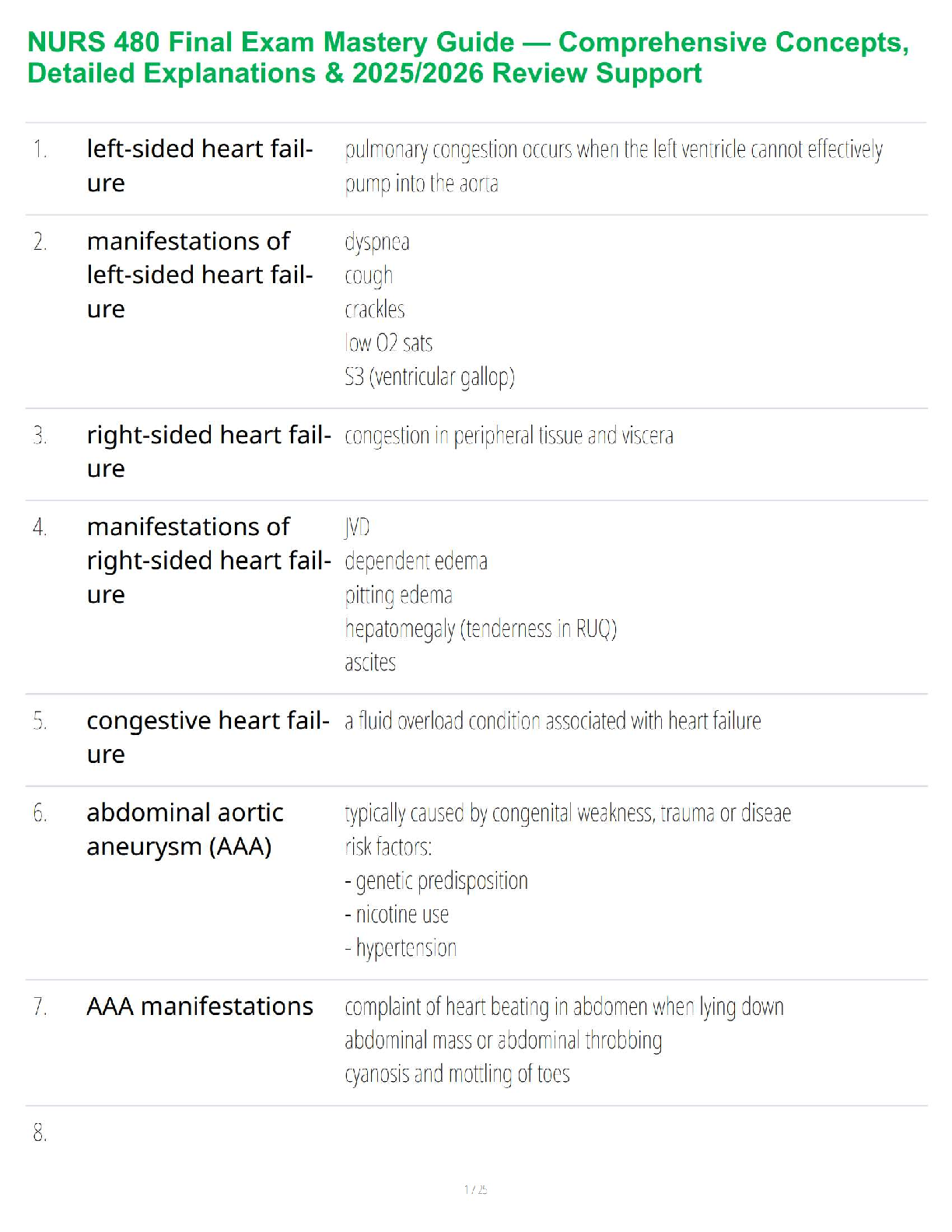Click the "- nicotine use" risk factor
The width and height of the screenshot is (952, 1232).
coord(397,915)
